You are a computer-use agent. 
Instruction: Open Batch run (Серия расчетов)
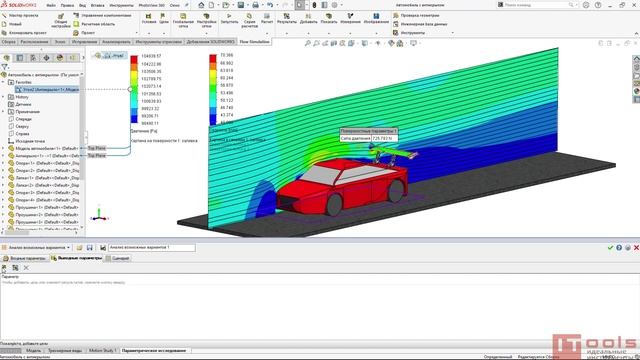coord(249,20)
